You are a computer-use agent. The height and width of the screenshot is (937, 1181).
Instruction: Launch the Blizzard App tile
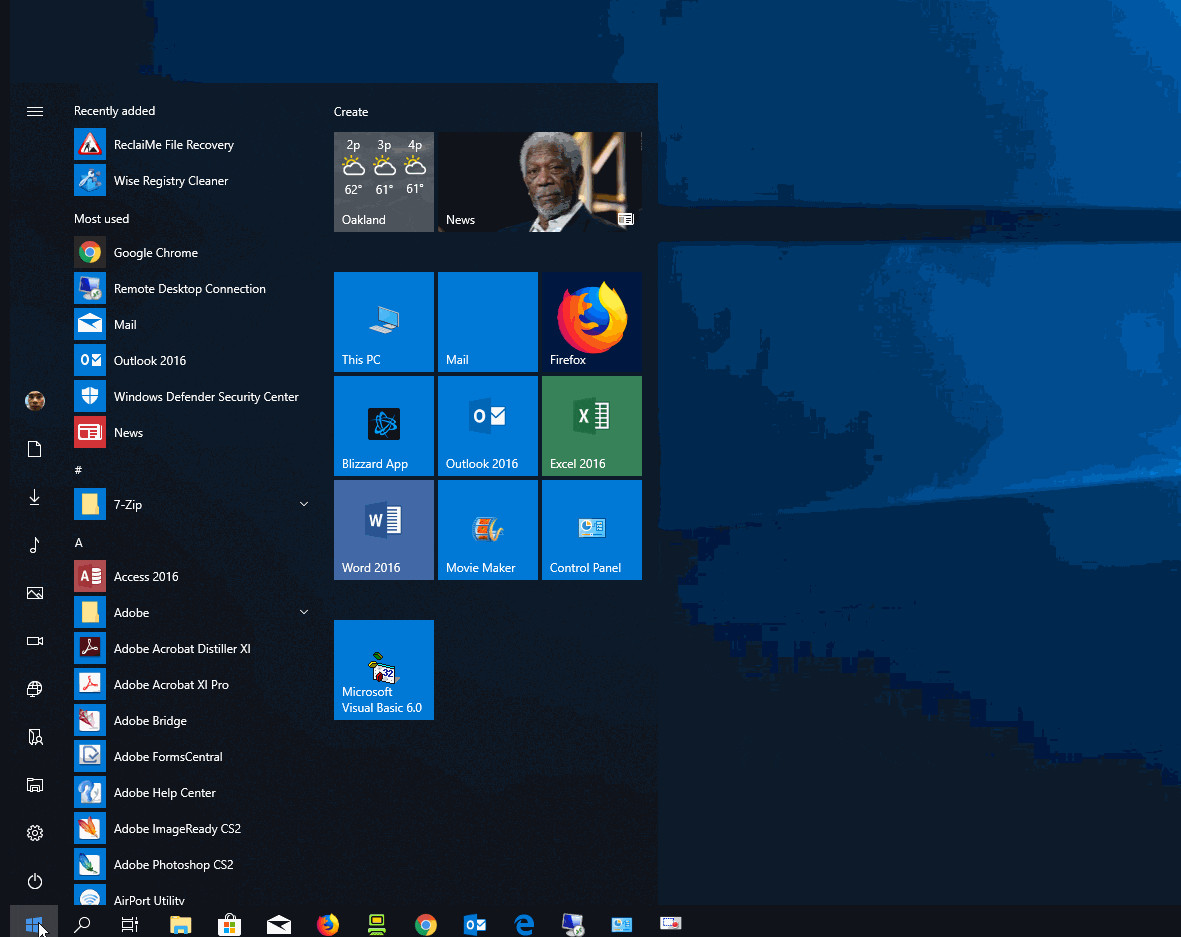[384, 426]
